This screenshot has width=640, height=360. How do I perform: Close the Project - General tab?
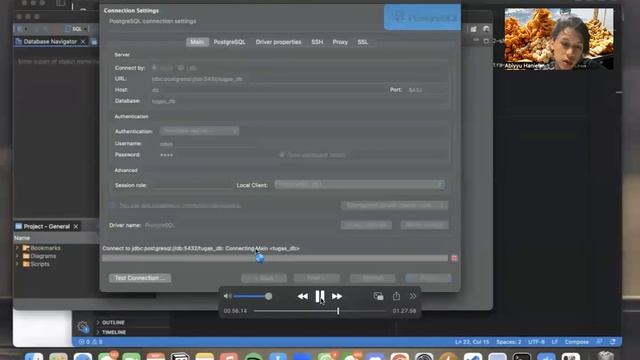pyautogui.click(x=76, y=226)
